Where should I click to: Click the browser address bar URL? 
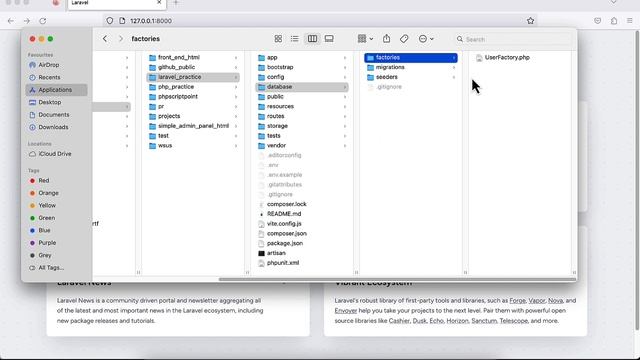click(151, 21)
